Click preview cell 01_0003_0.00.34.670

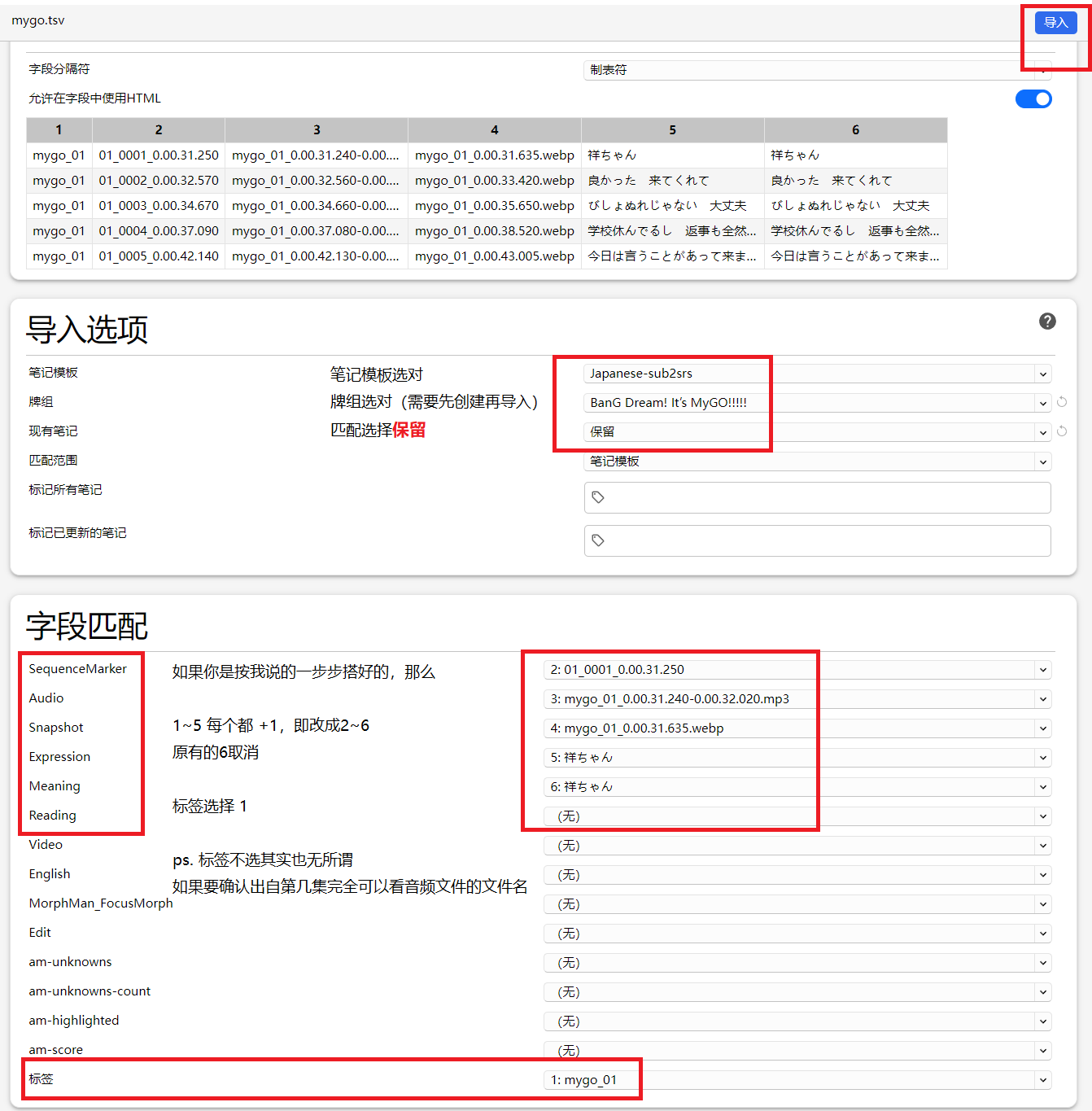tap(159, 206)
